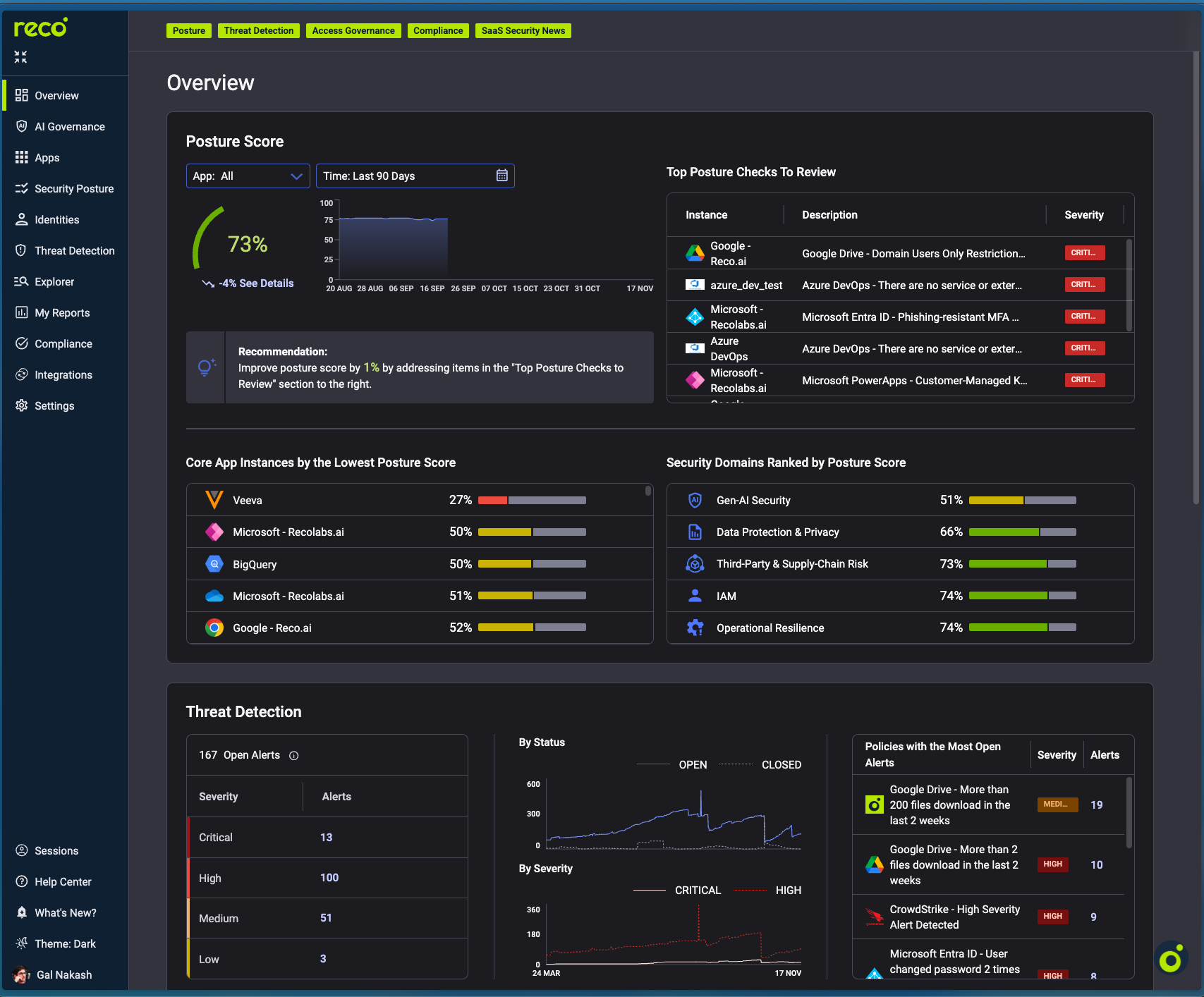1204x997 pixels.
Task: Open High alerts count 100
Action: (329, 877)
